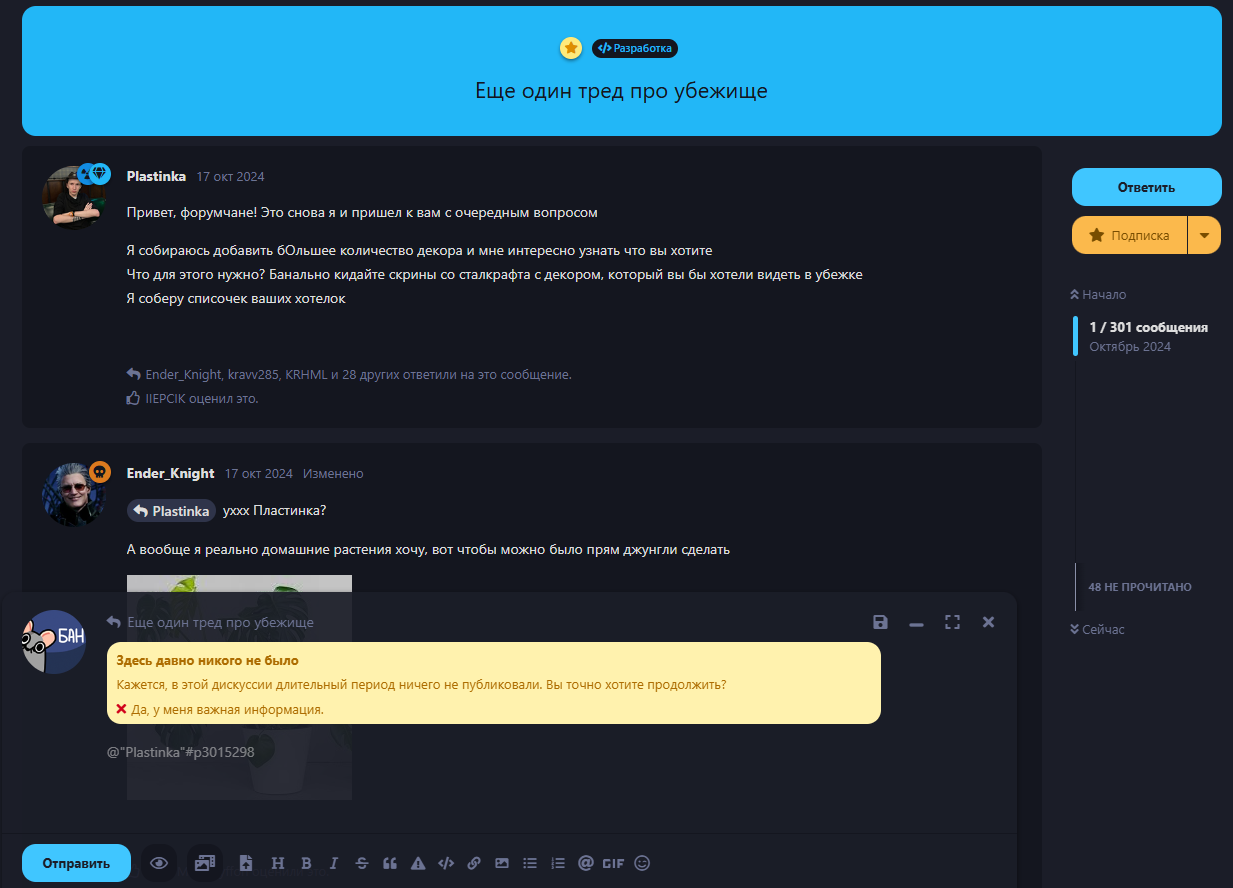Click the Ответить button
Viewport: 1233px width, 888px height.
[1146, 187]
